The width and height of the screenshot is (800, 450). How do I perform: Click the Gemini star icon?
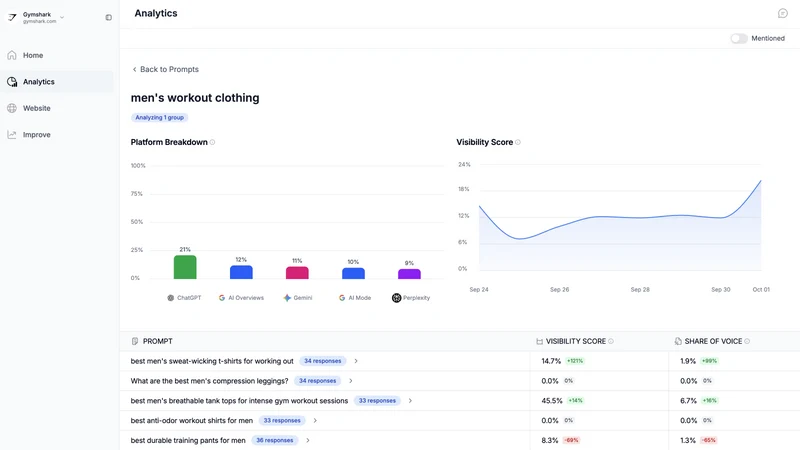(x=287, y=298)
